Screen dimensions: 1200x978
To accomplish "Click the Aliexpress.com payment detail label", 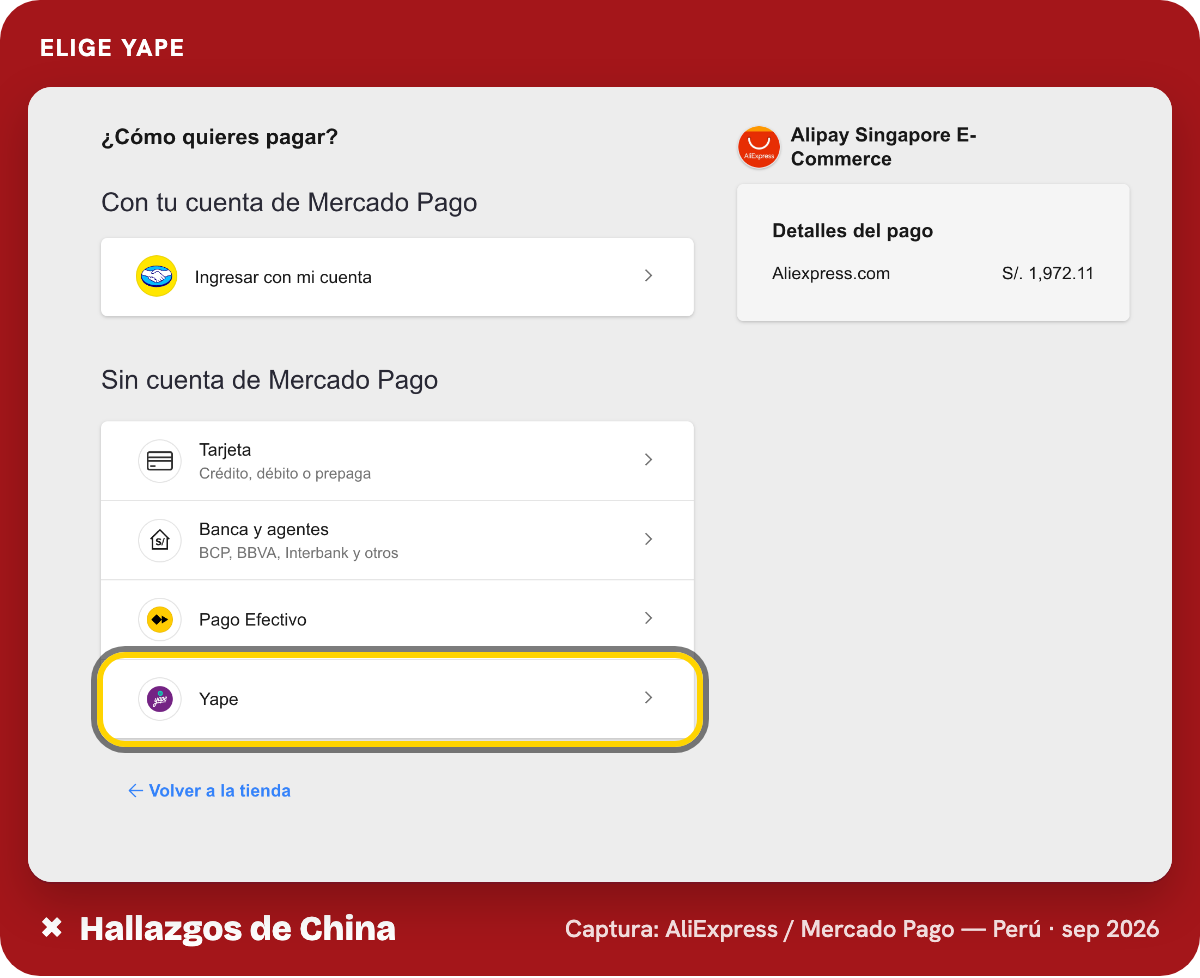I will [x=831, y=273].
